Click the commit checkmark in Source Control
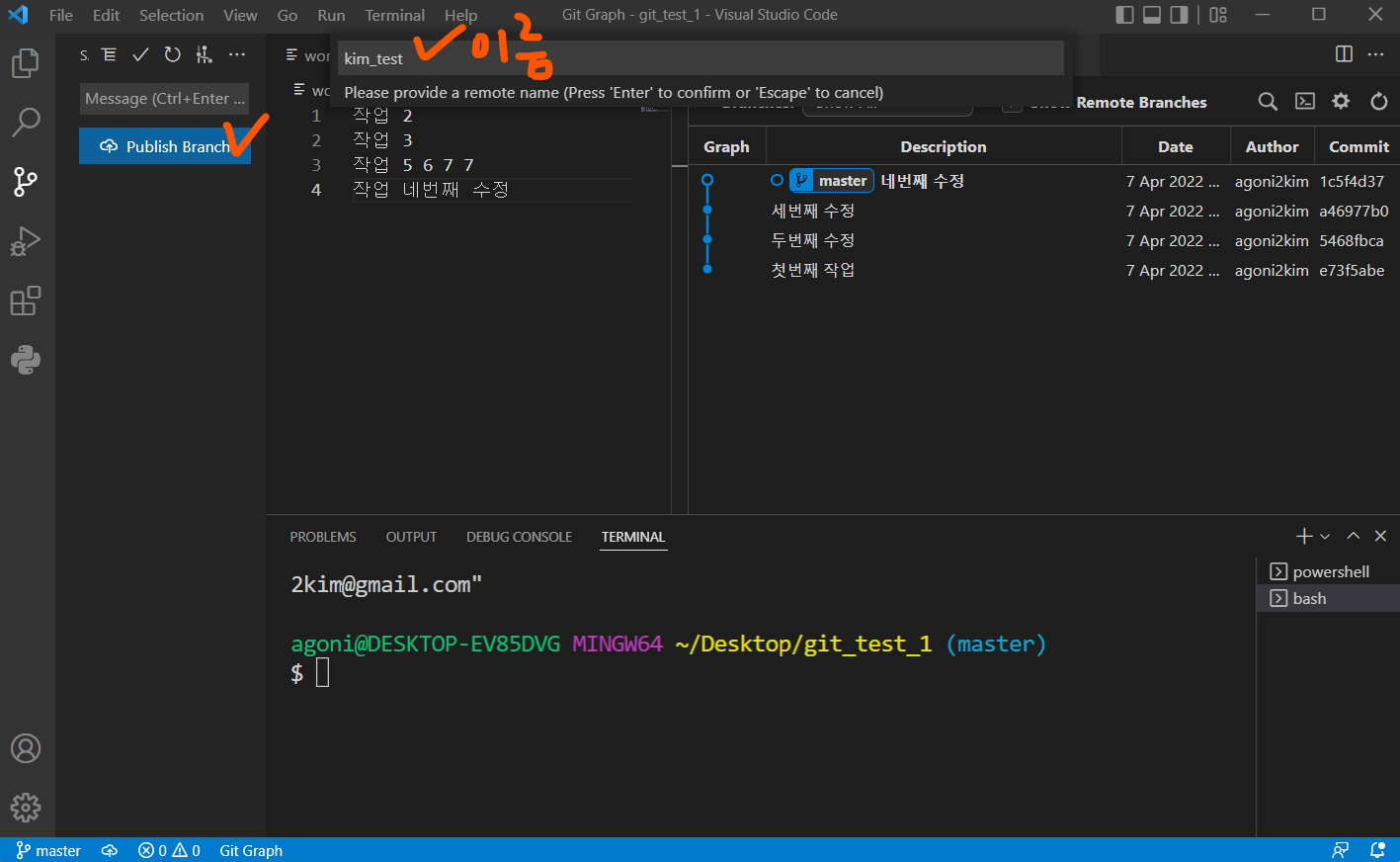Image resolution: width=1400 pixels, height=862 pixels. tap(140, 55)
